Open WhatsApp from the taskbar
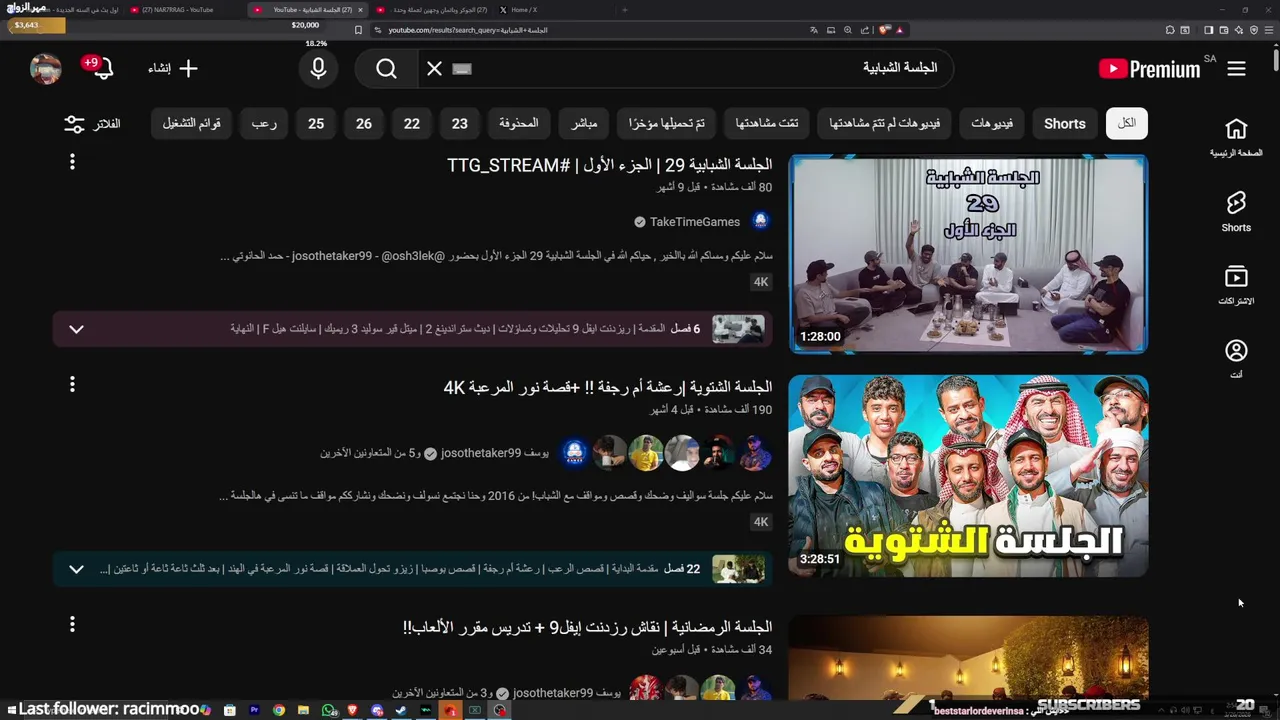The width and height of the screenshot is (1280, 720). pos(329,710)
